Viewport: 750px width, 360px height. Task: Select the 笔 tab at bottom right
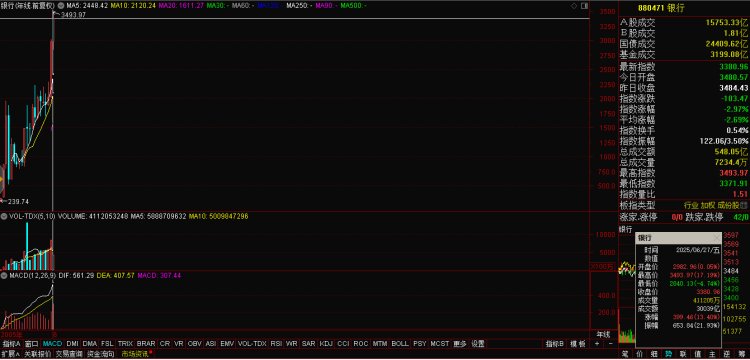625,355
